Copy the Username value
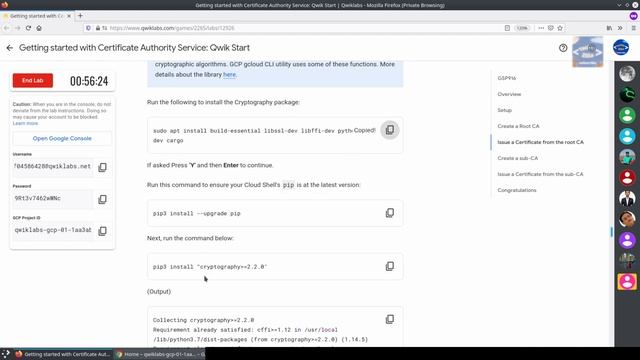 (102, 167)
